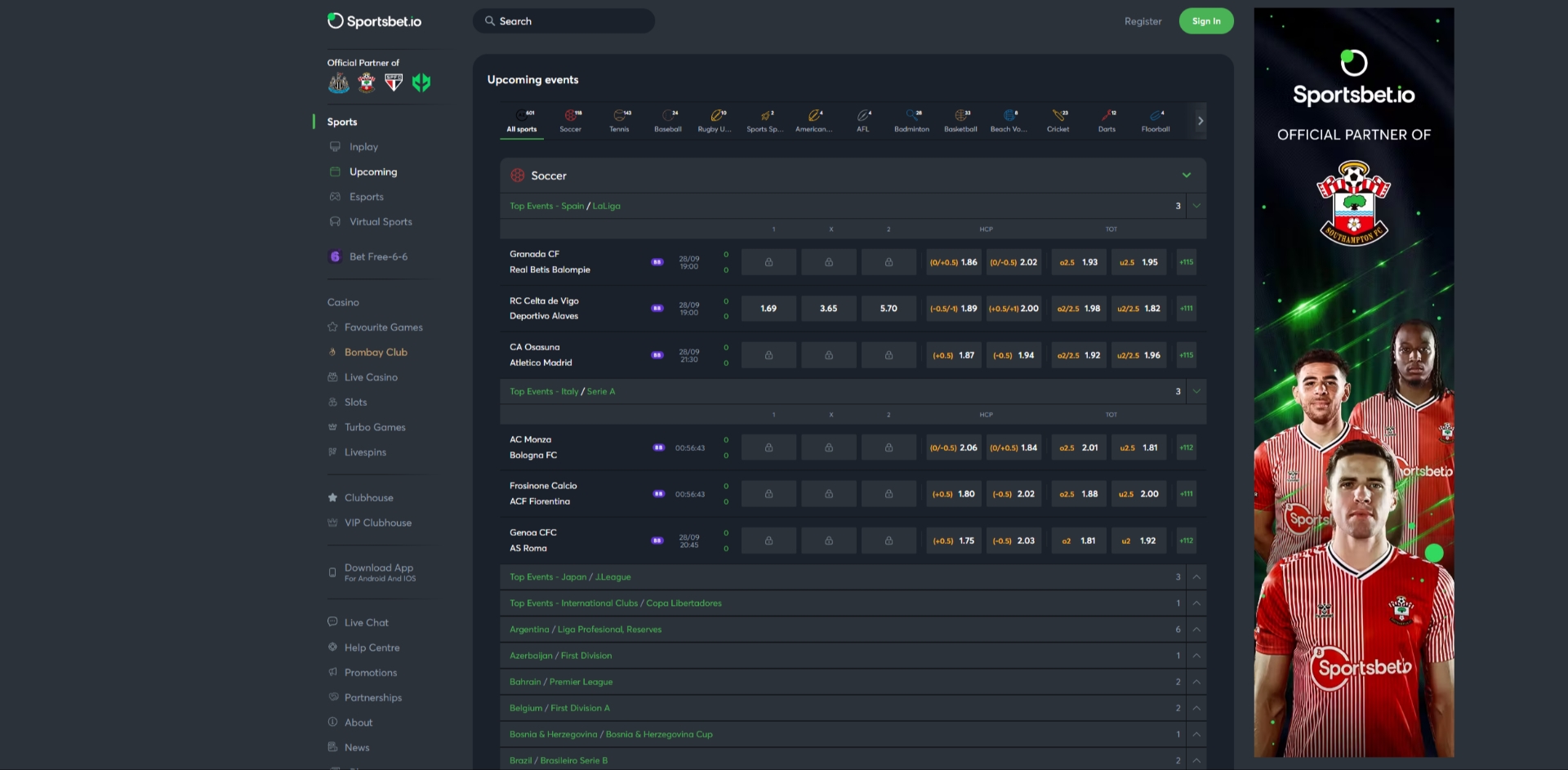1568x770 pixels.
Task: Choose the American football sport icon
Action: point(814,120)
